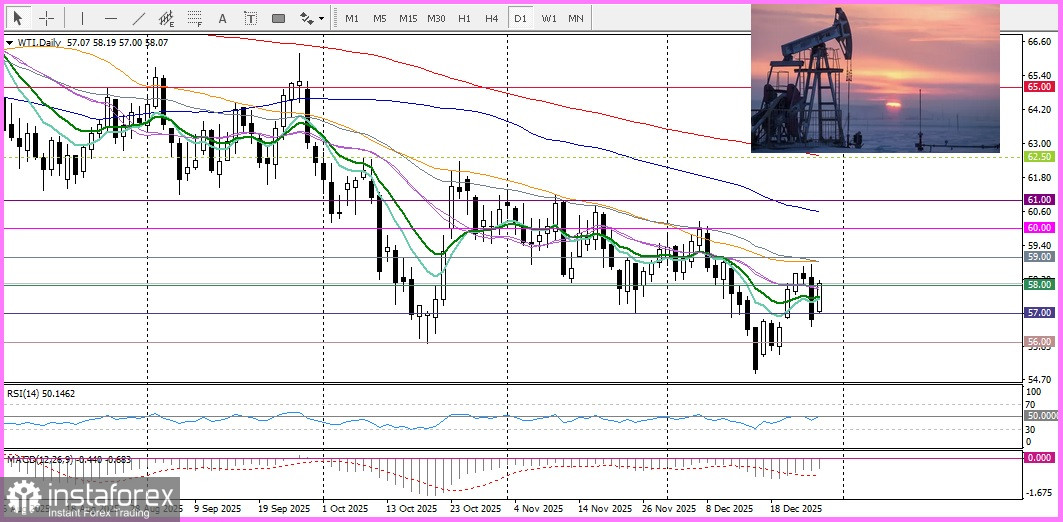Click the oil pump sunset image
The image size is (1063, 522).
click(x=875, y=79)
